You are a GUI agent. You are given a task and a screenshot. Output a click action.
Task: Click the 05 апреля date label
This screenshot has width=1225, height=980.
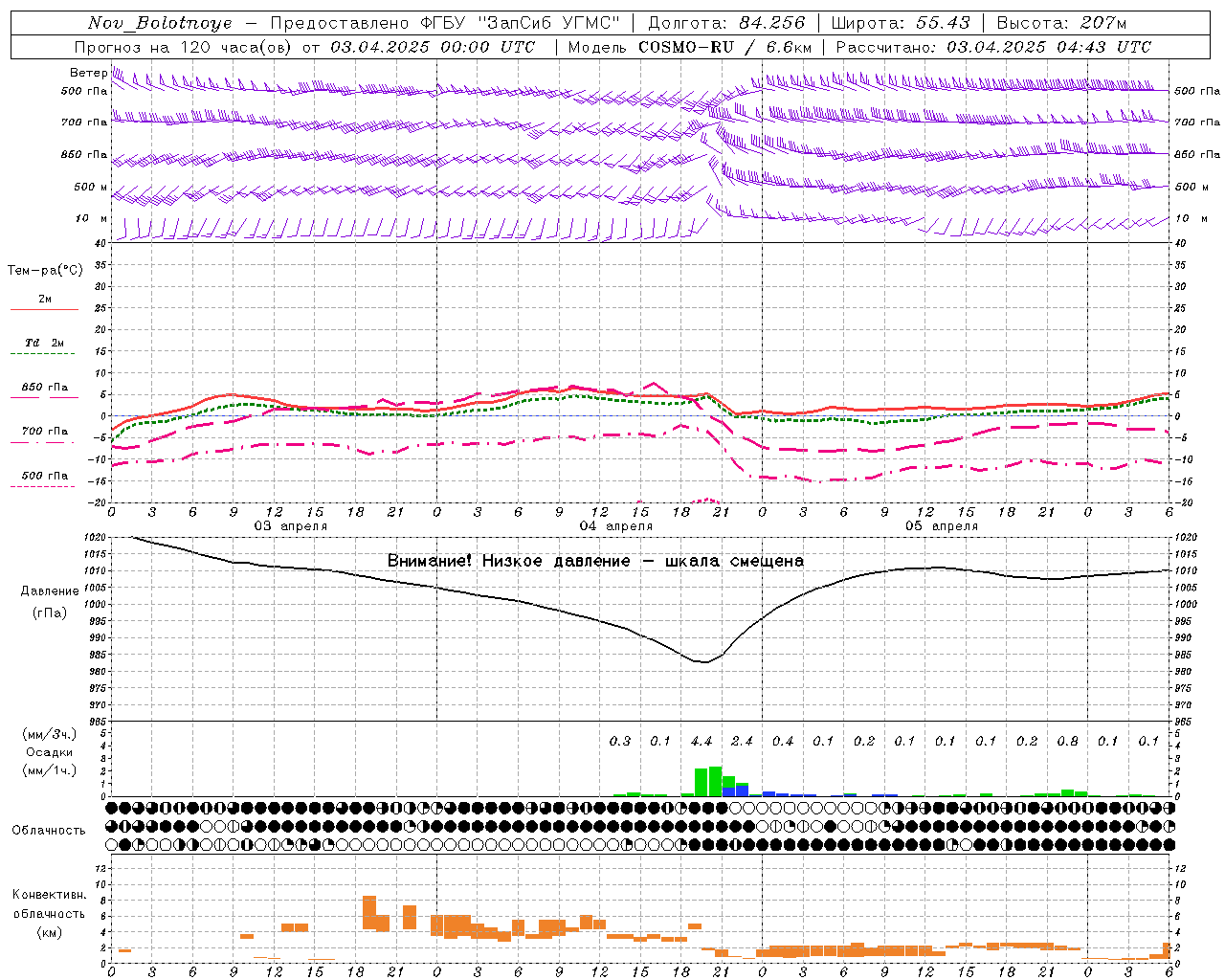941,526
